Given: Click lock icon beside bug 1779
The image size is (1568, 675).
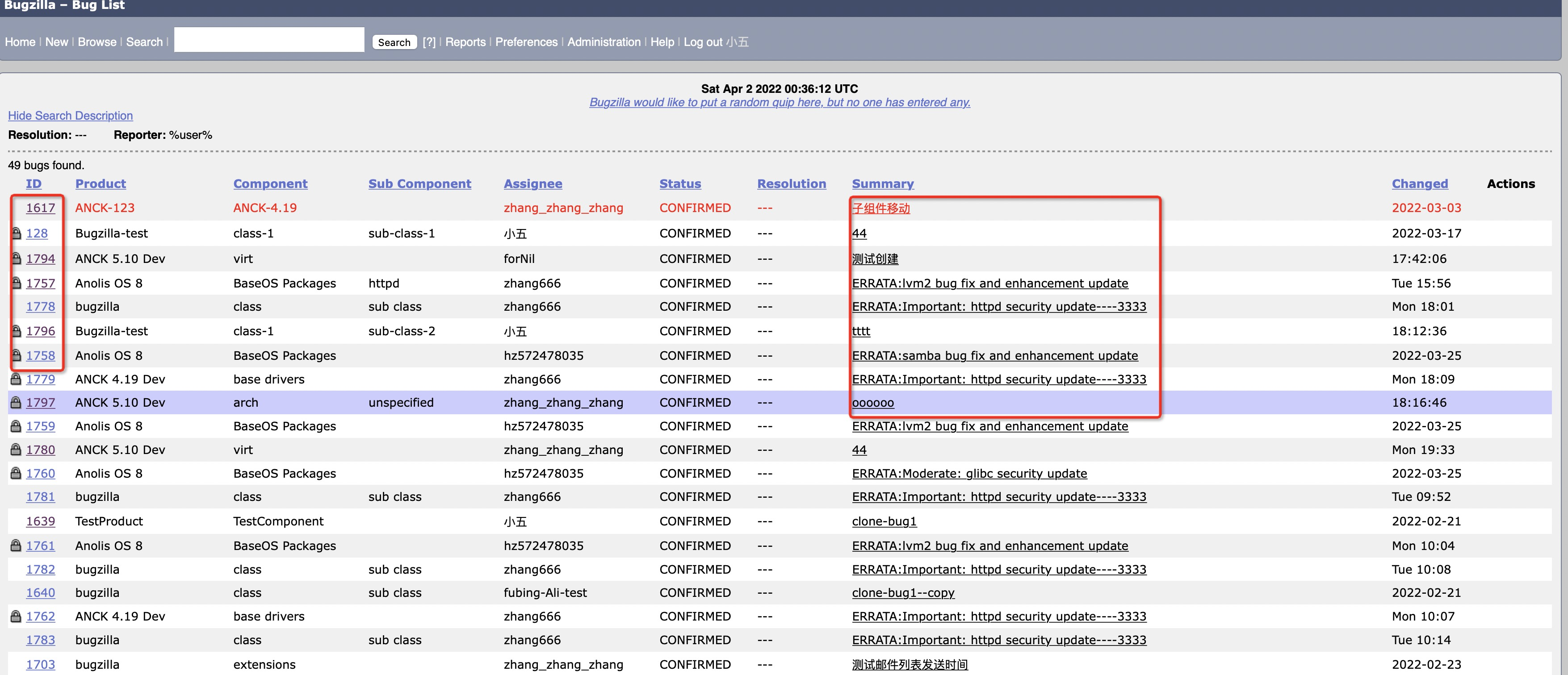Looking at the screenshot, I should pos(17,379).
